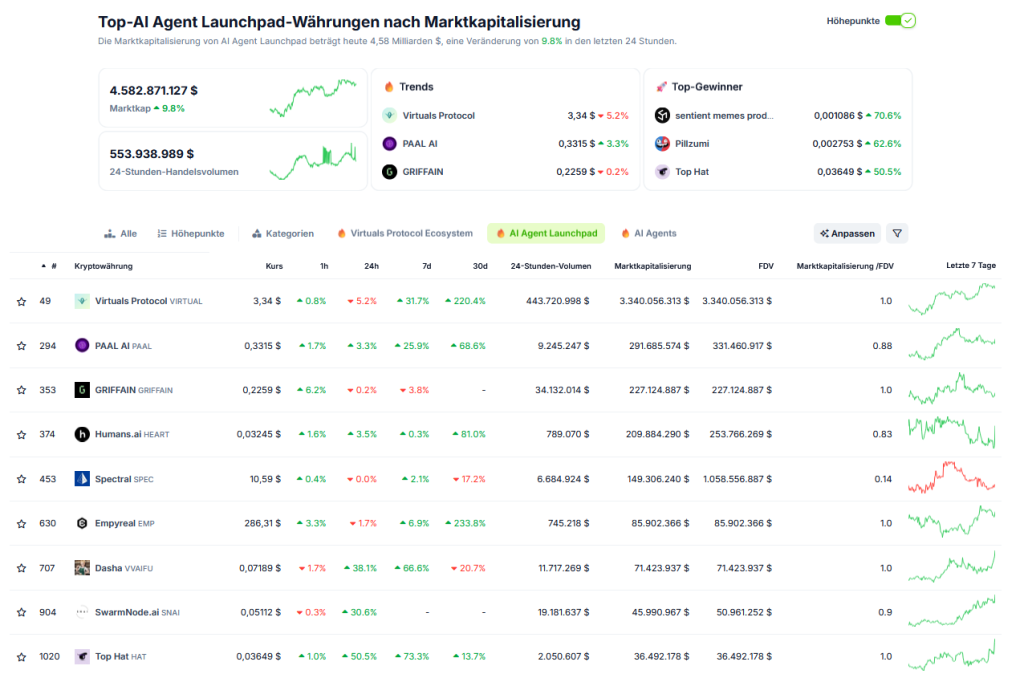Image resolution: width=1024 pixels, height=678 pixels.
Task: Click the Humans.ai logo icon
Action: 82,434
